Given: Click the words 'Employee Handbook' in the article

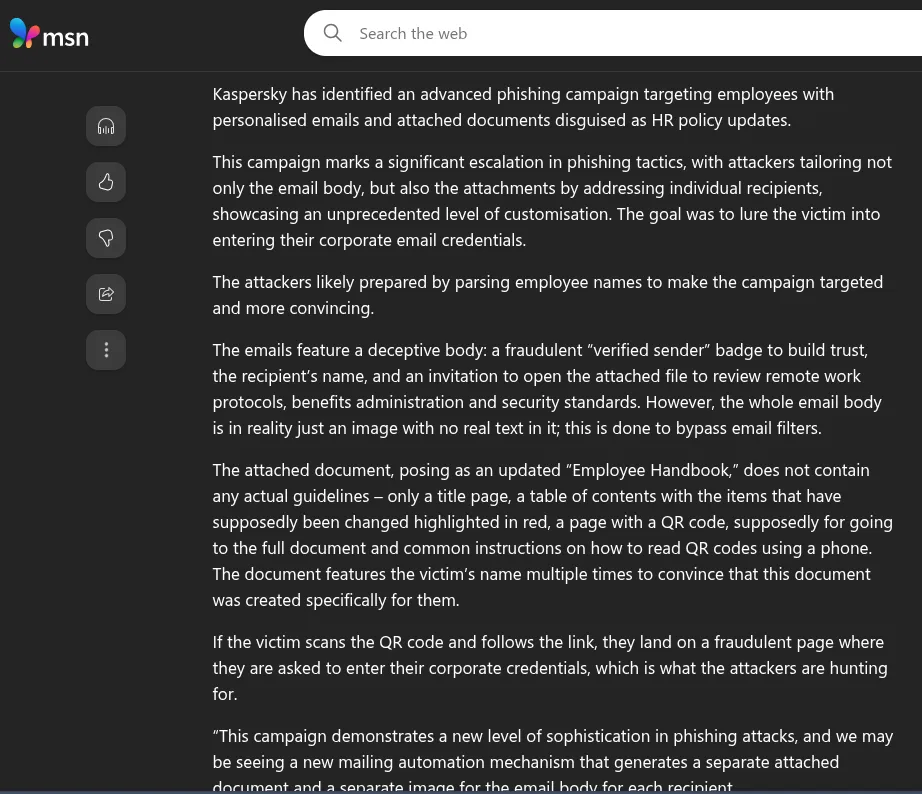Looking at the screenshot, I should [x=654, y=470].
